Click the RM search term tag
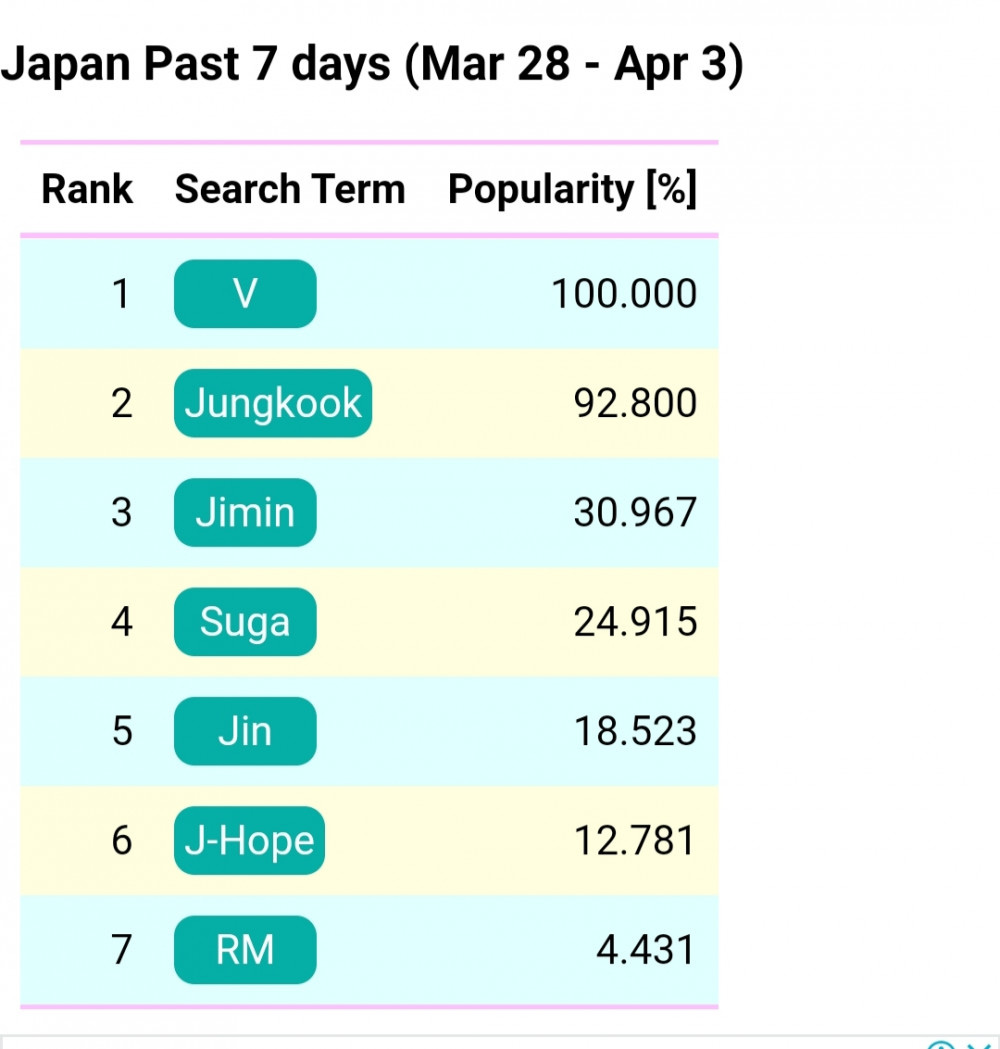This screenshot has width=1000, height=1049. (245, 949)
